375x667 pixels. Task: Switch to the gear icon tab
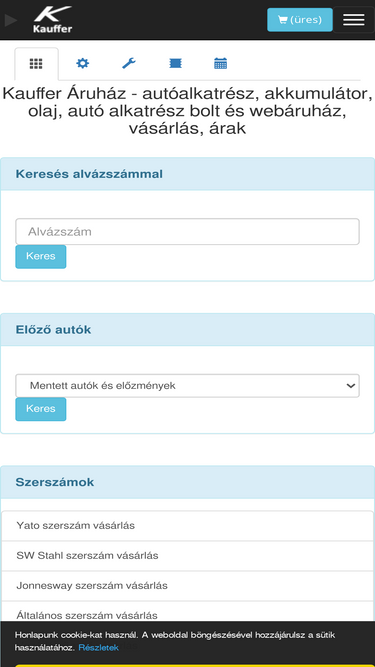point(82,64)
